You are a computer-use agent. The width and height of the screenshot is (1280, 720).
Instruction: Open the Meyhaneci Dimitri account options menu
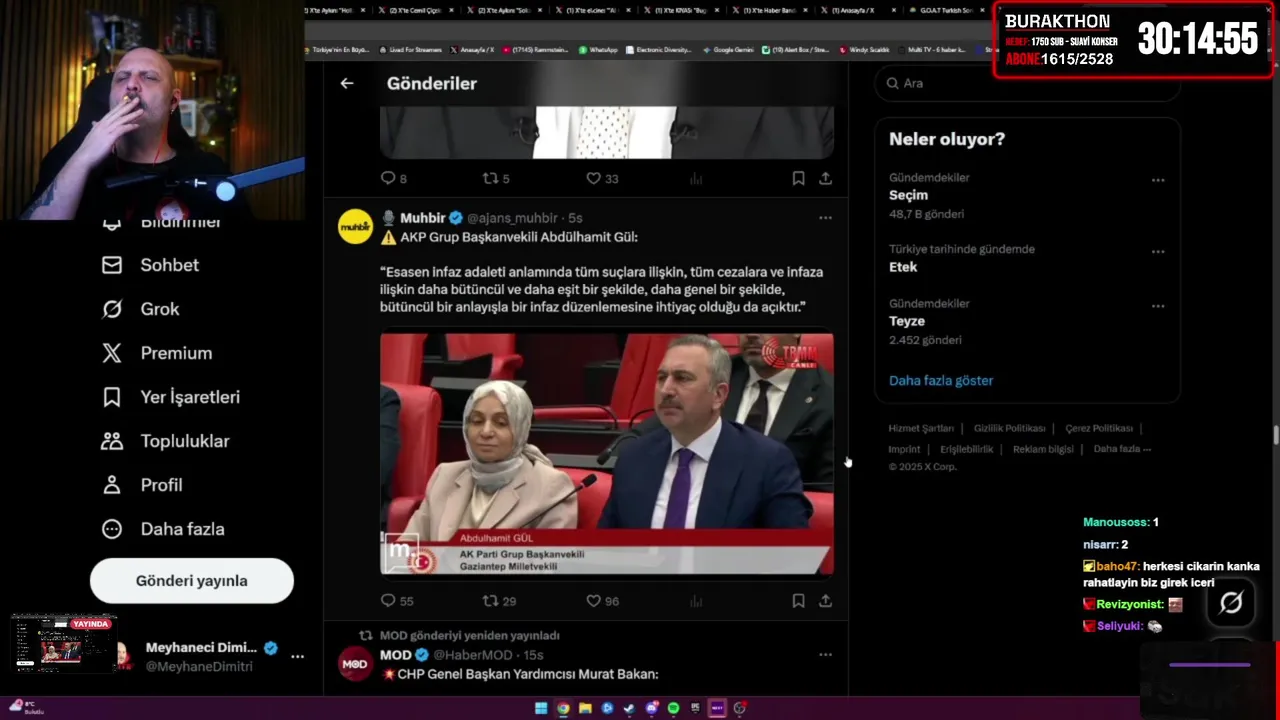click(x=297, y=656)
